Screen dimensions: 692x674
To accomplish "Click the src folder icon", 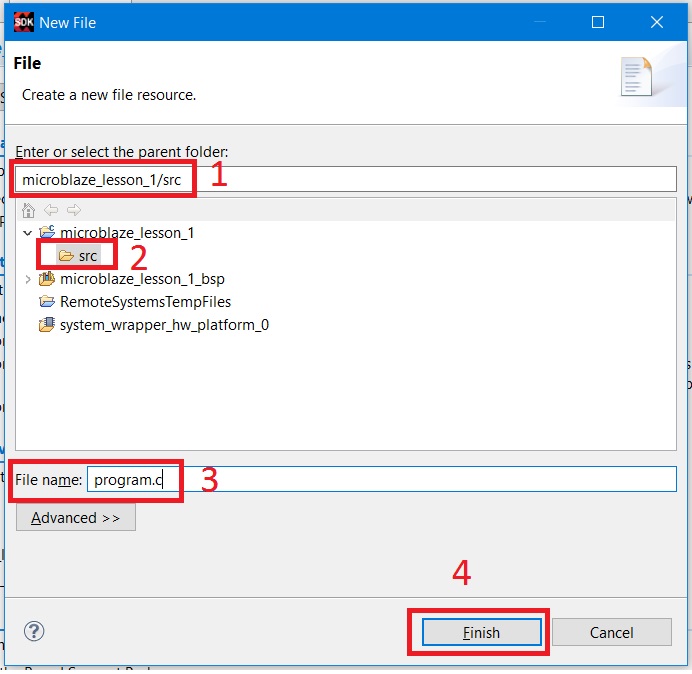I will pyautogui.click(x=66, y=256).
